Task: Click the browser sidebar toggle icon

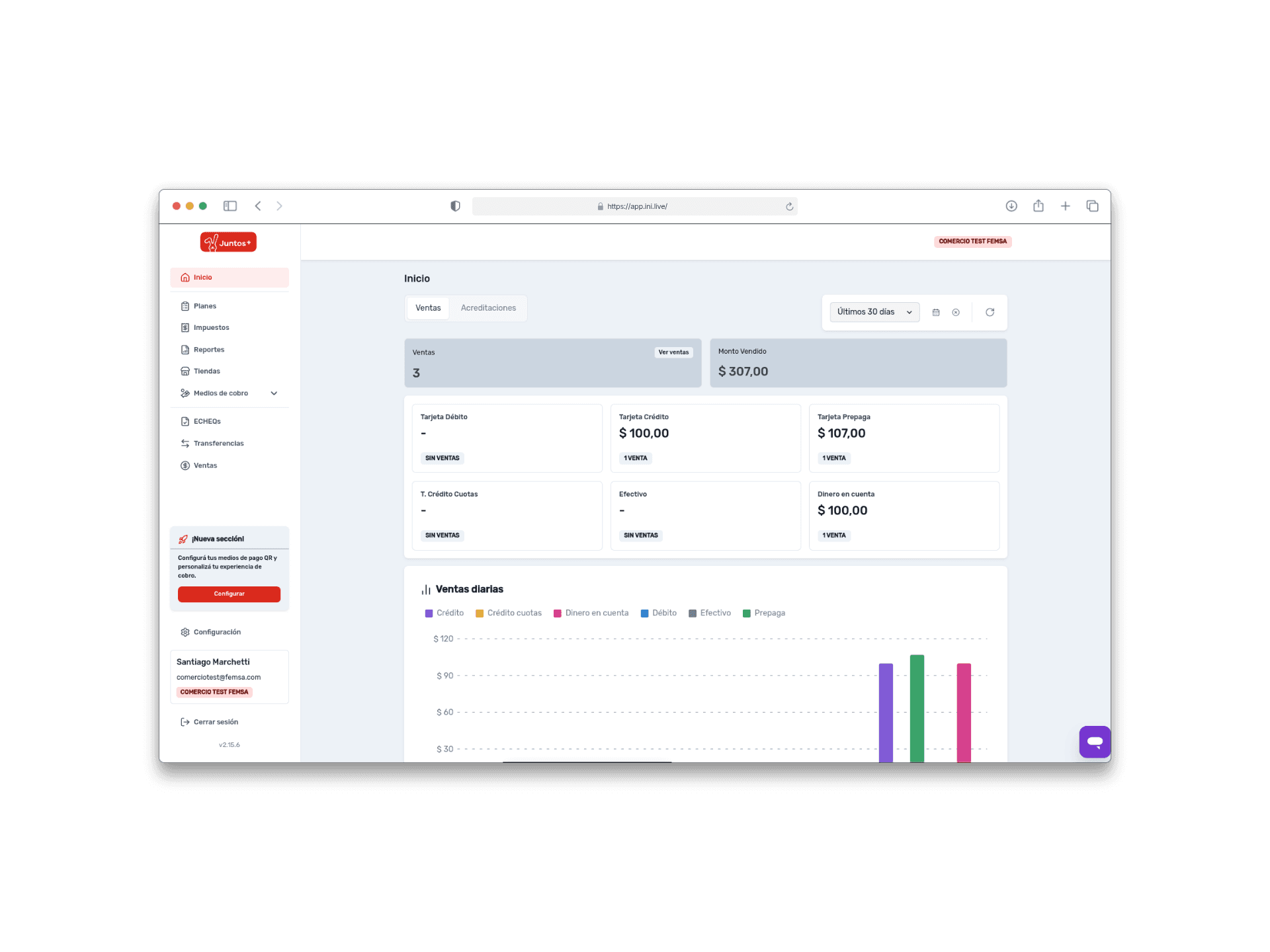Action: coord(230,206)
